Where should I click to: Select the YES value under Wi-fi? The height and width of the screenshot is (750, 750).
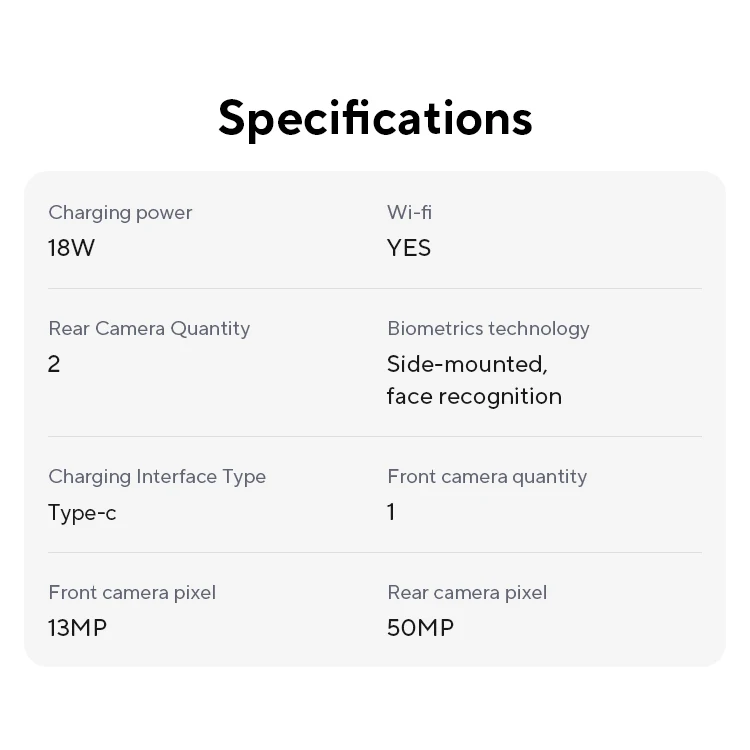tap(409, 248)
